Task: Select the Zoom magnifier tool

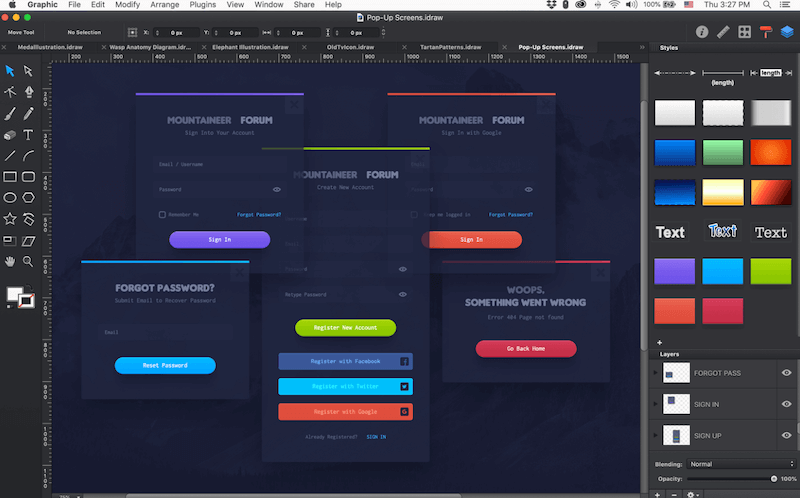Action: 28,262
